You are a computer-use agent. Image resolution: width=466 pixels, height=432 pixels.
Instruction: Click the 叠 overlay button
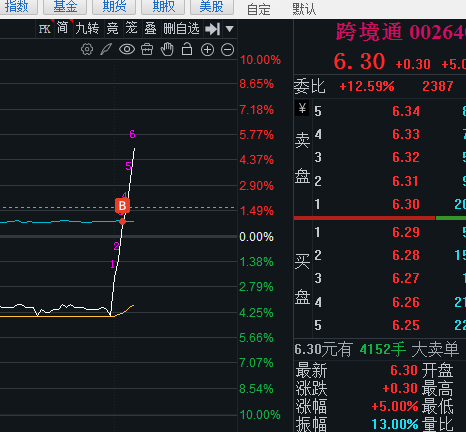[150, 29]
